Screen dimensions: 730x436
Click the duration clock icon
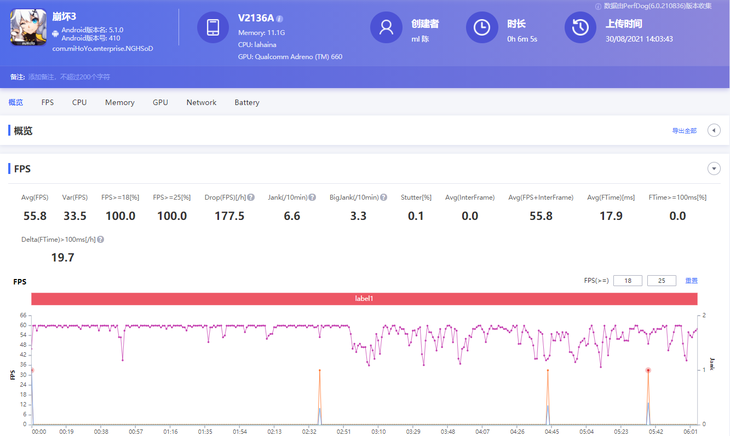(482, 28)
